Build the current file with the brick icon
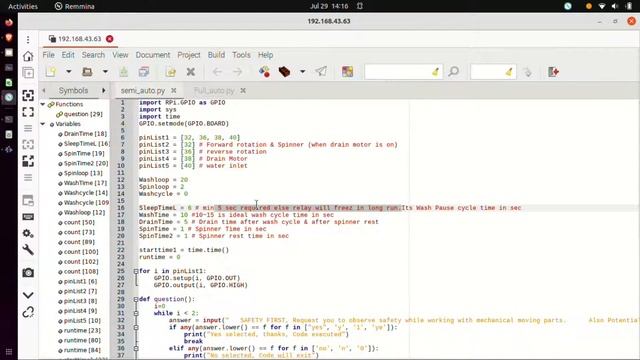This screenshot has width=640, height=360. click(x=284, y=72)
